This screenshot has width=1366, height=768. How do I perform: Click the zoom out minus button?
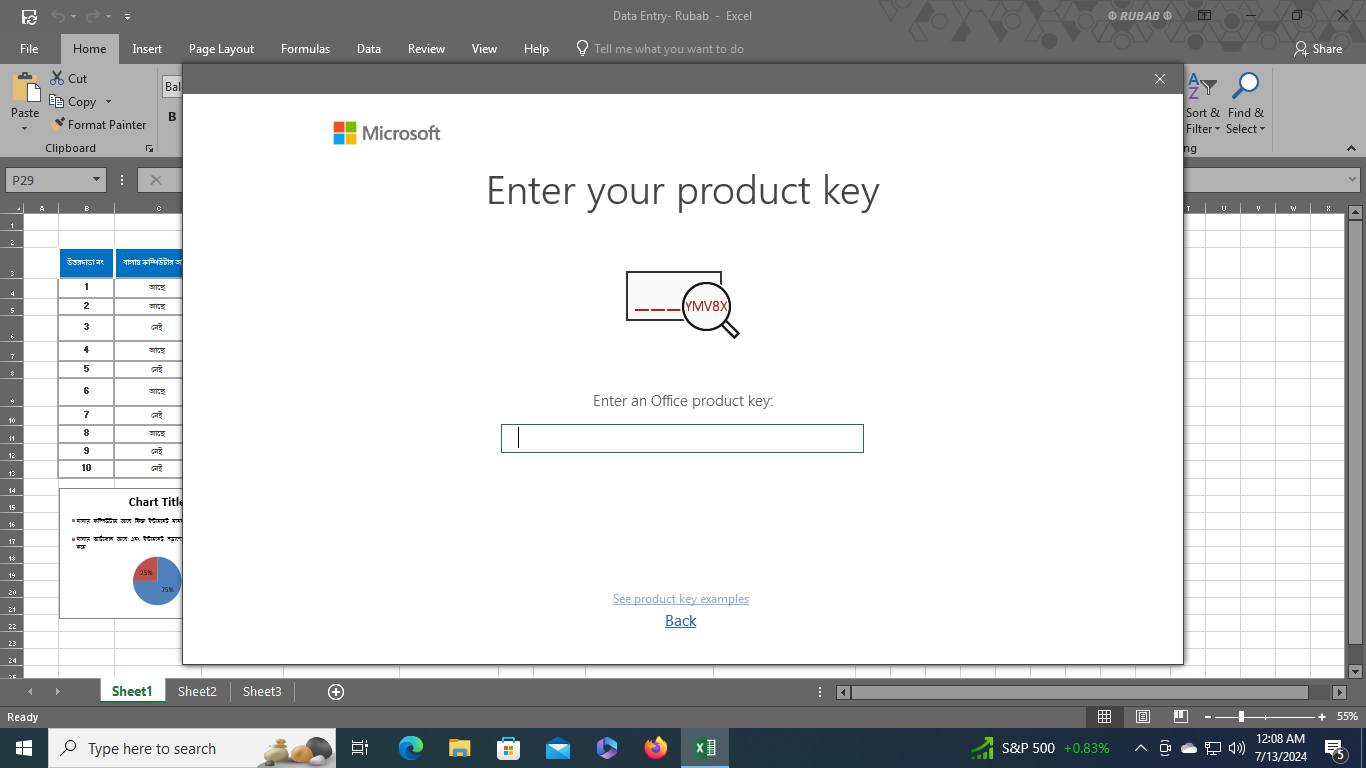click(1208, 717)
